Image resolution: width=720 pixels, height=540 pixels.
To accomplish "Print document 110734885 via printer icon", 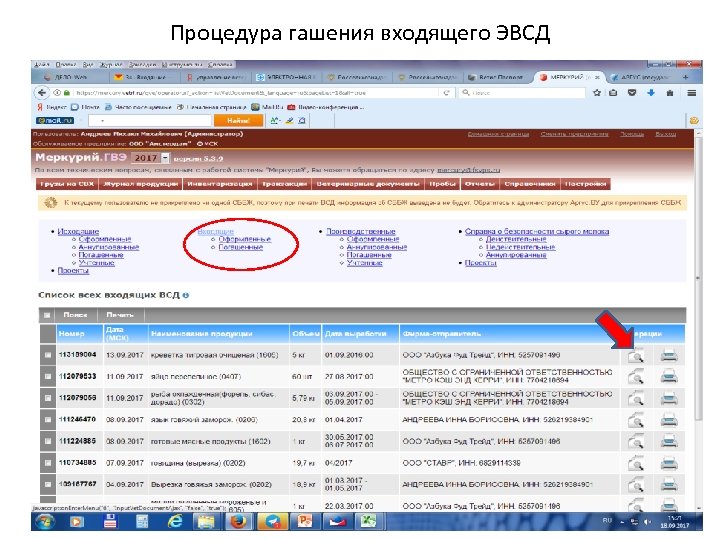I will pyautogui.click(x=669, y=463).
